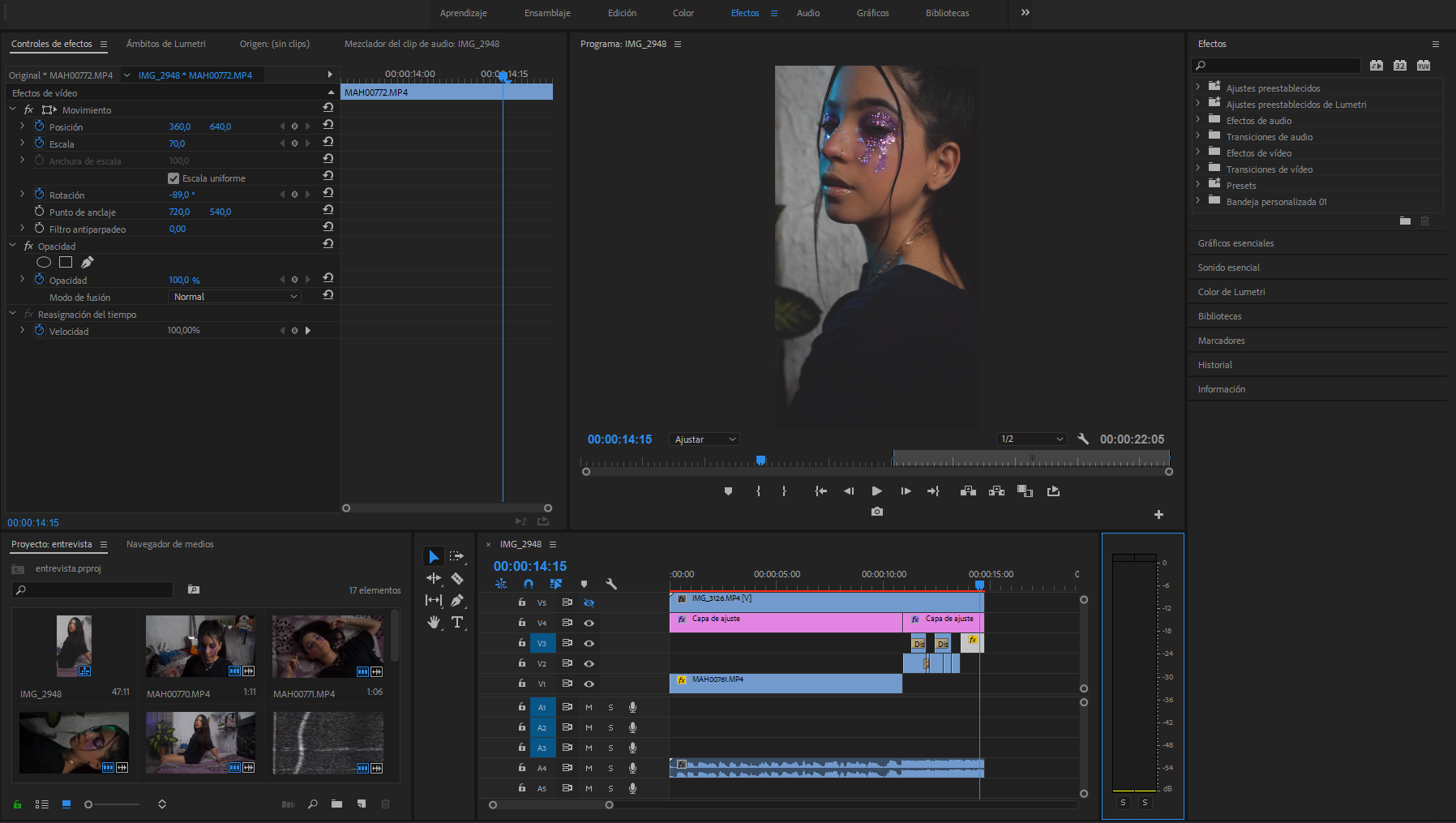Screen dimensions: 1456x823
Task: Select the Type tool
Action: tap(457, 622)
